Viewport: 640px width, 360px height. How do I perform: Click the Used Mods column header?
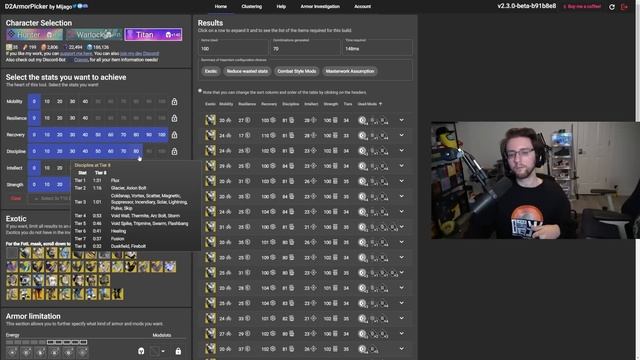click(367, 104)
